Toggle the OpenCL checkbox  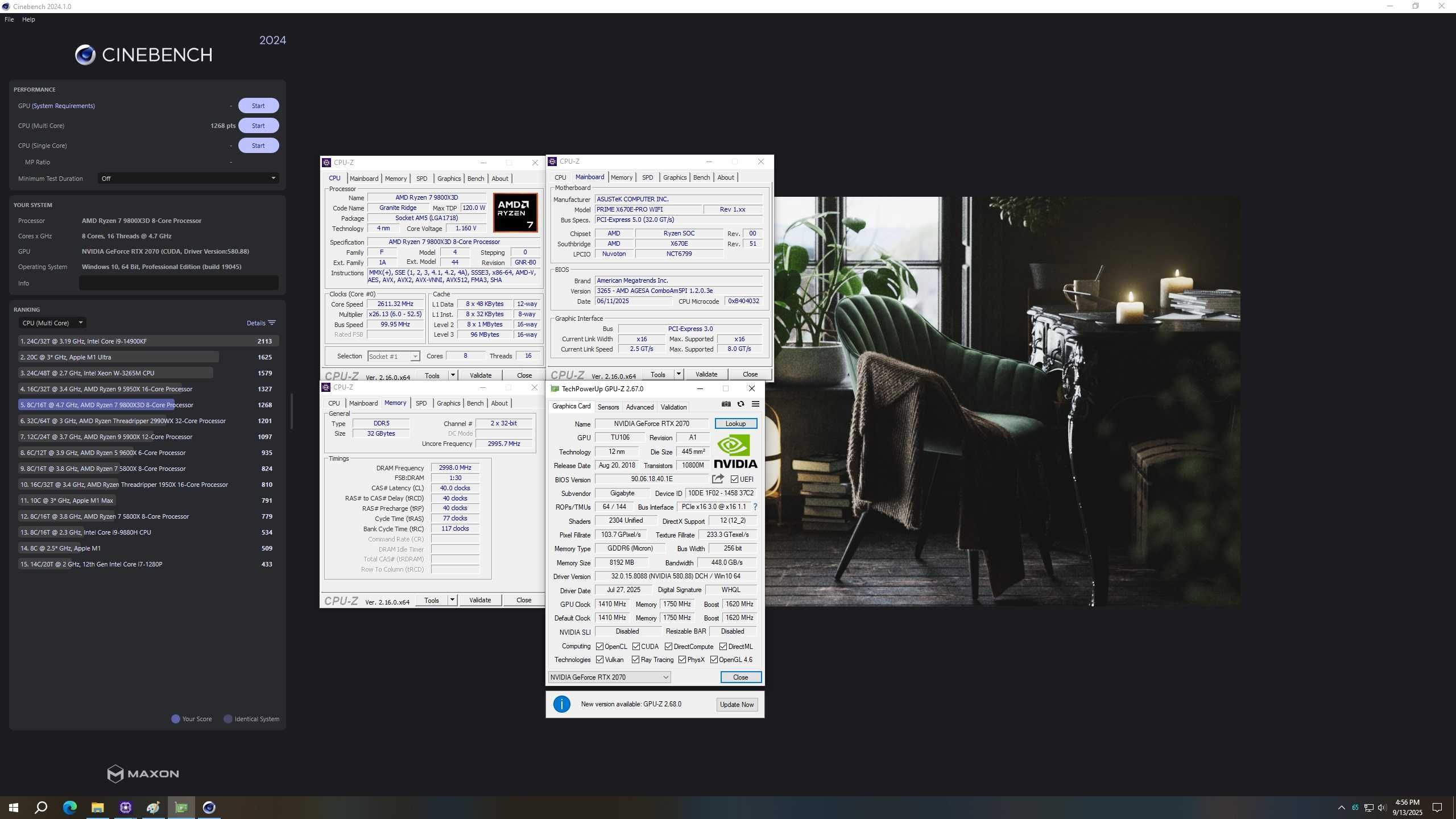click(599, 646)
